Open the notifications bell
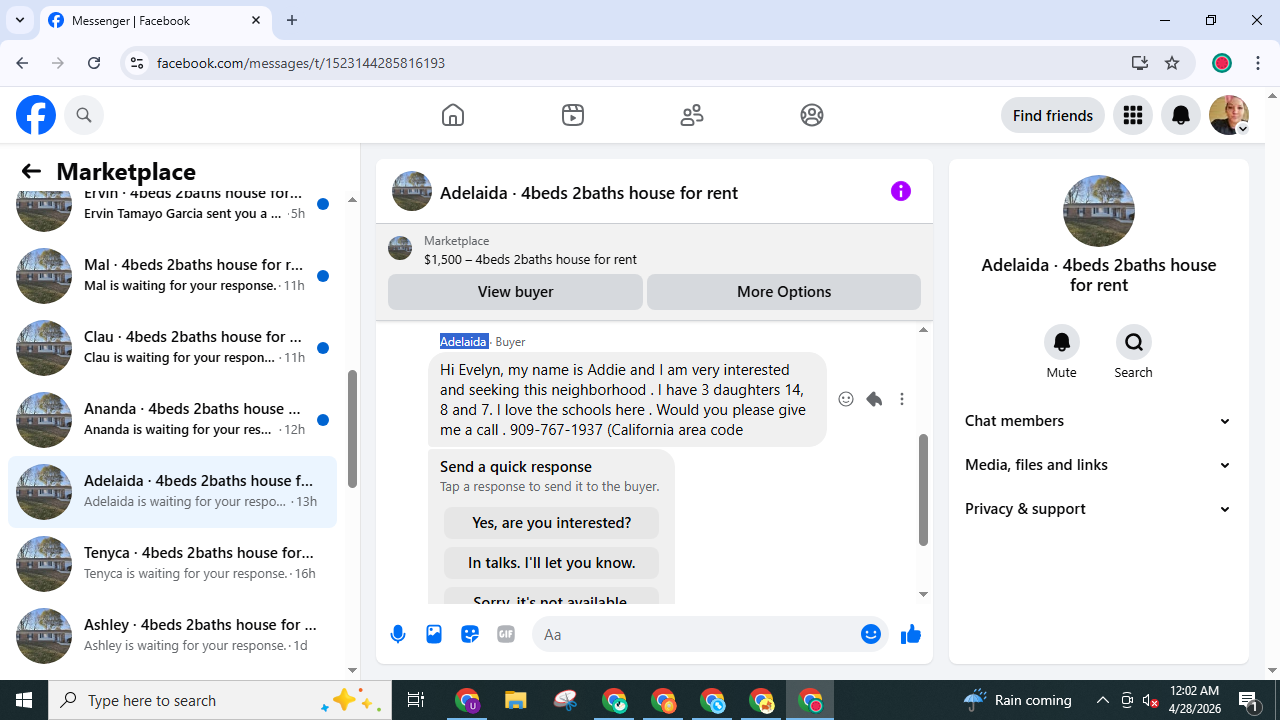This screenshot has height=720, width=1280. [1181, 115]
